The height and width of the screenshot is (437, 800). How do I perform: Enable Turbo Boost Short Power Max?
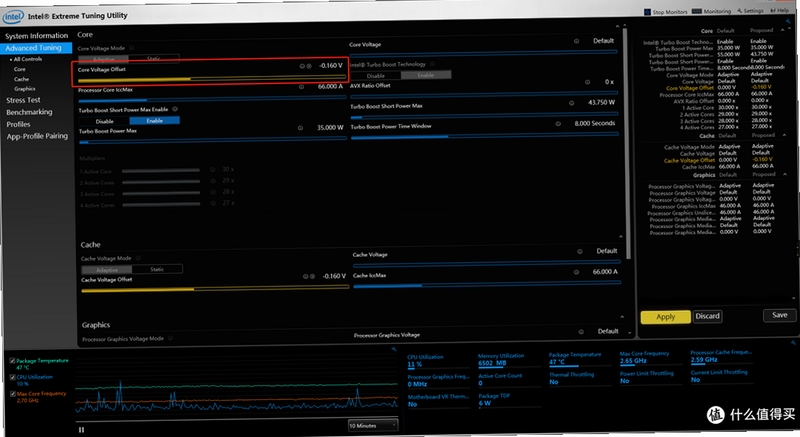pos(155,121)
